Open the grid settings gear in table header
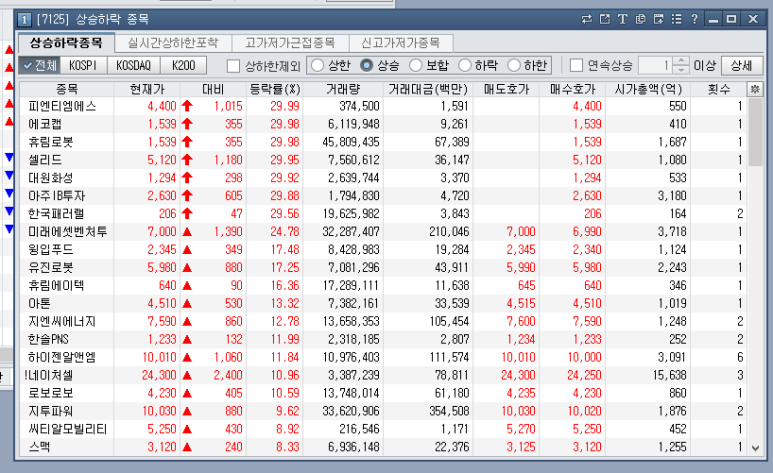Viewport: 773px width, 473px height. (755, 89)
